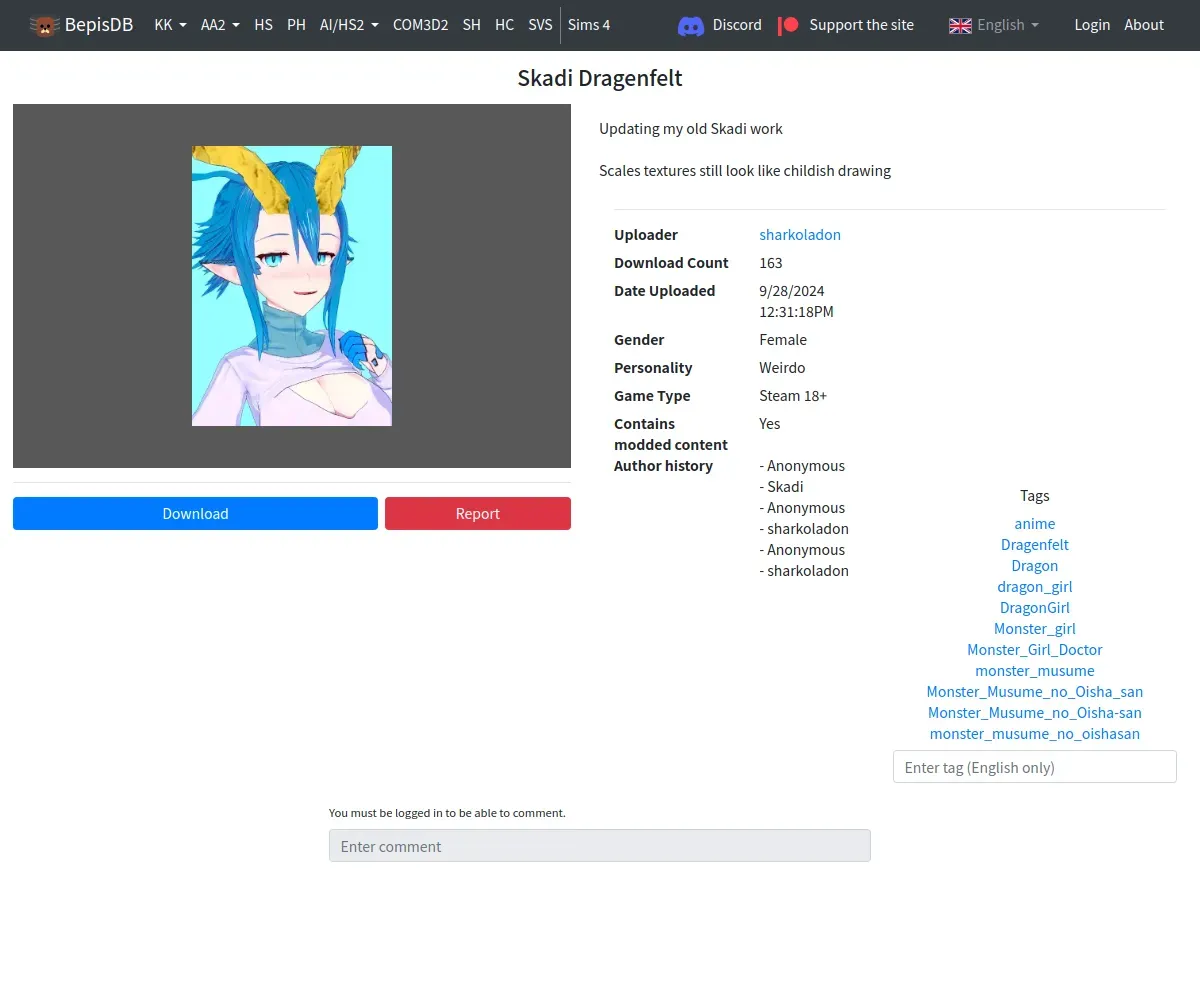Open the SH section
This screenshot has height=1000, width=1200.
click(472, 25)
